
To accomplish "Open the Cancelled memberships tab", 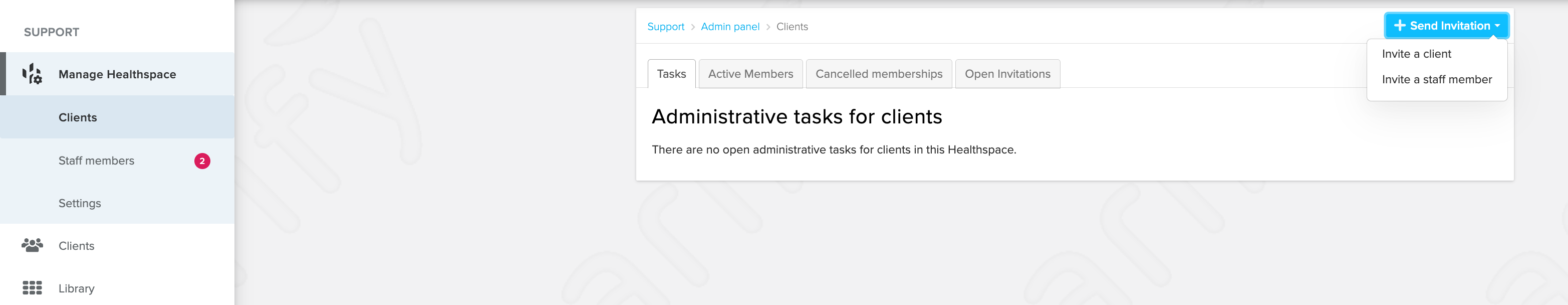I will (x=879, y=74).
